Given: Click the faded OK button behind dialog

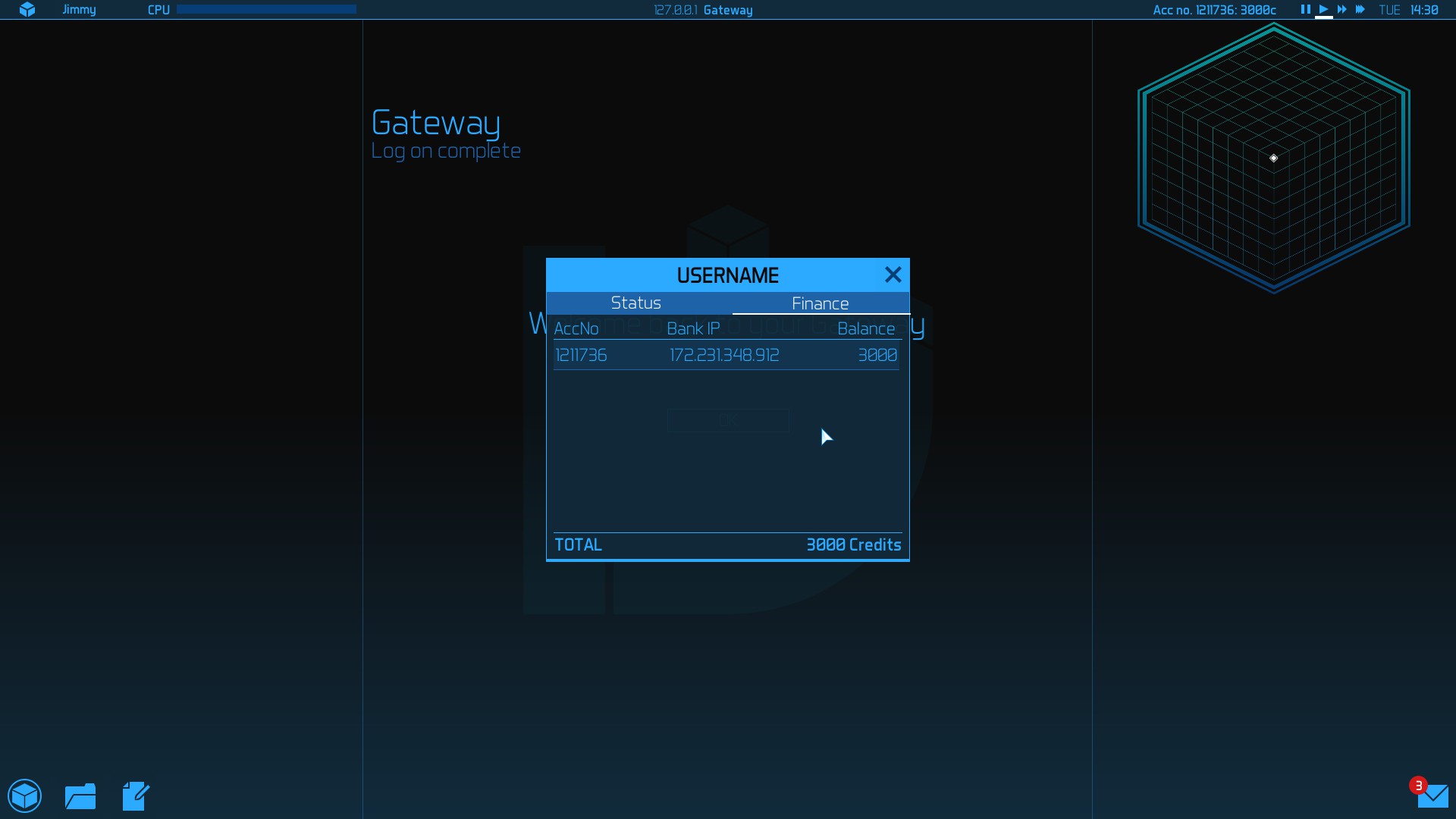Looking at the screenshot, I should coord(728,421).
